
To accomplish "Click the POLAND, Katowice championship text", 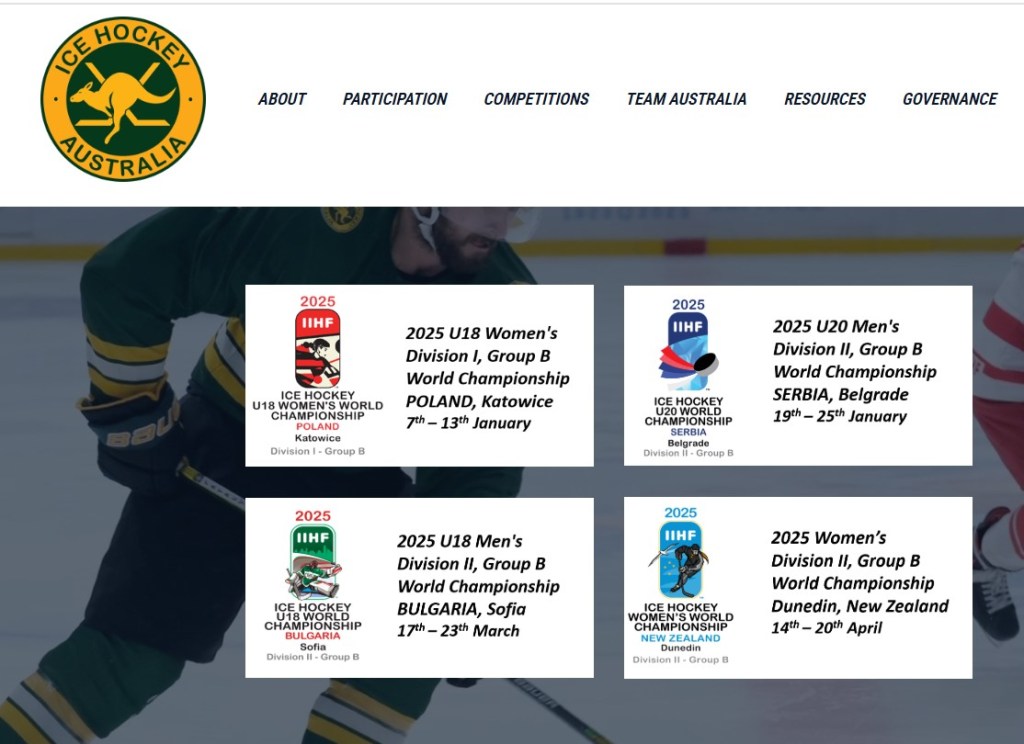I will [x=479, y=401].
